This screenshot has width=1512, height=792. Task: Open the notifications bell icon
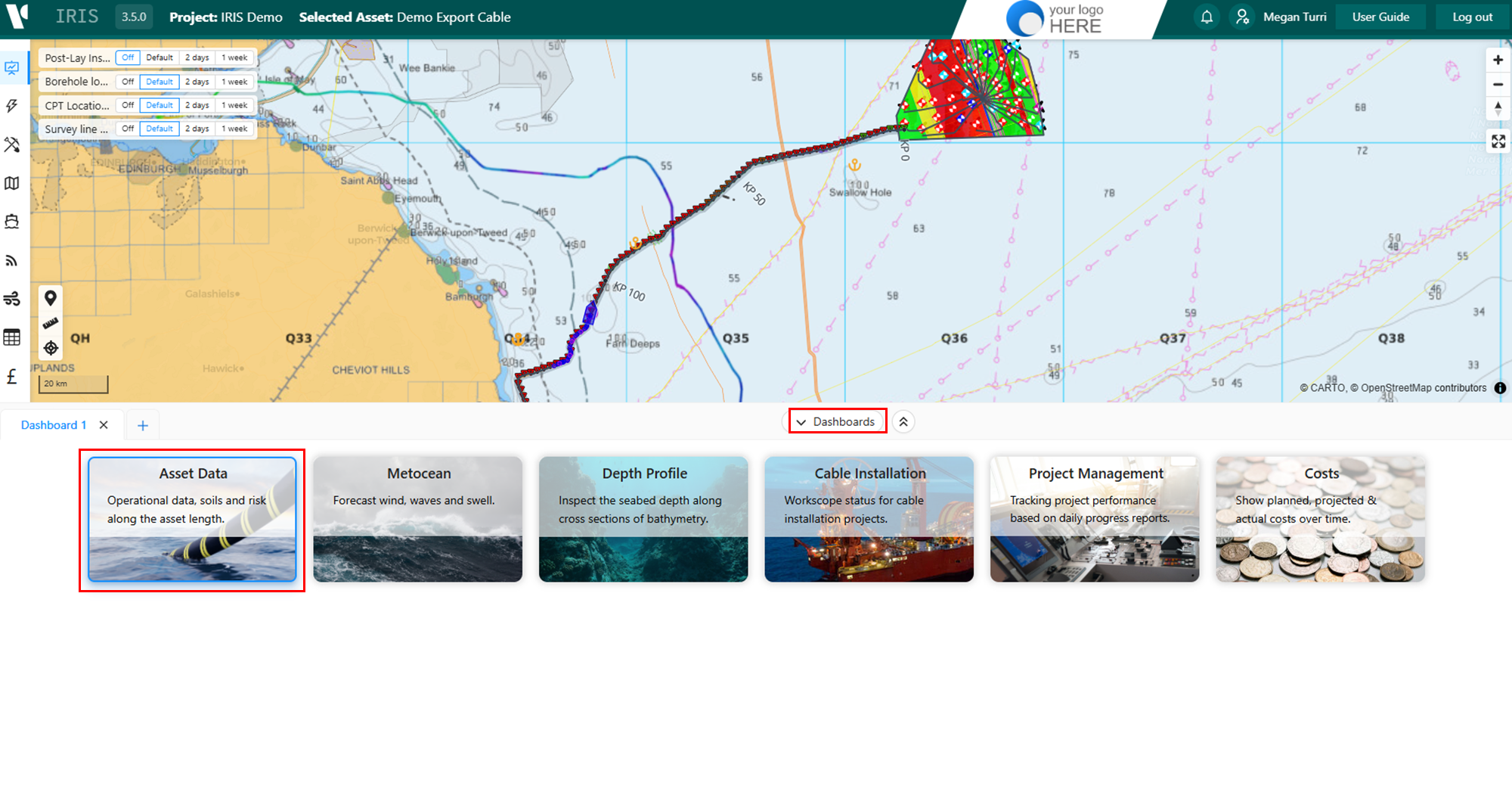pyautogui.click(x=1207, y=17)
